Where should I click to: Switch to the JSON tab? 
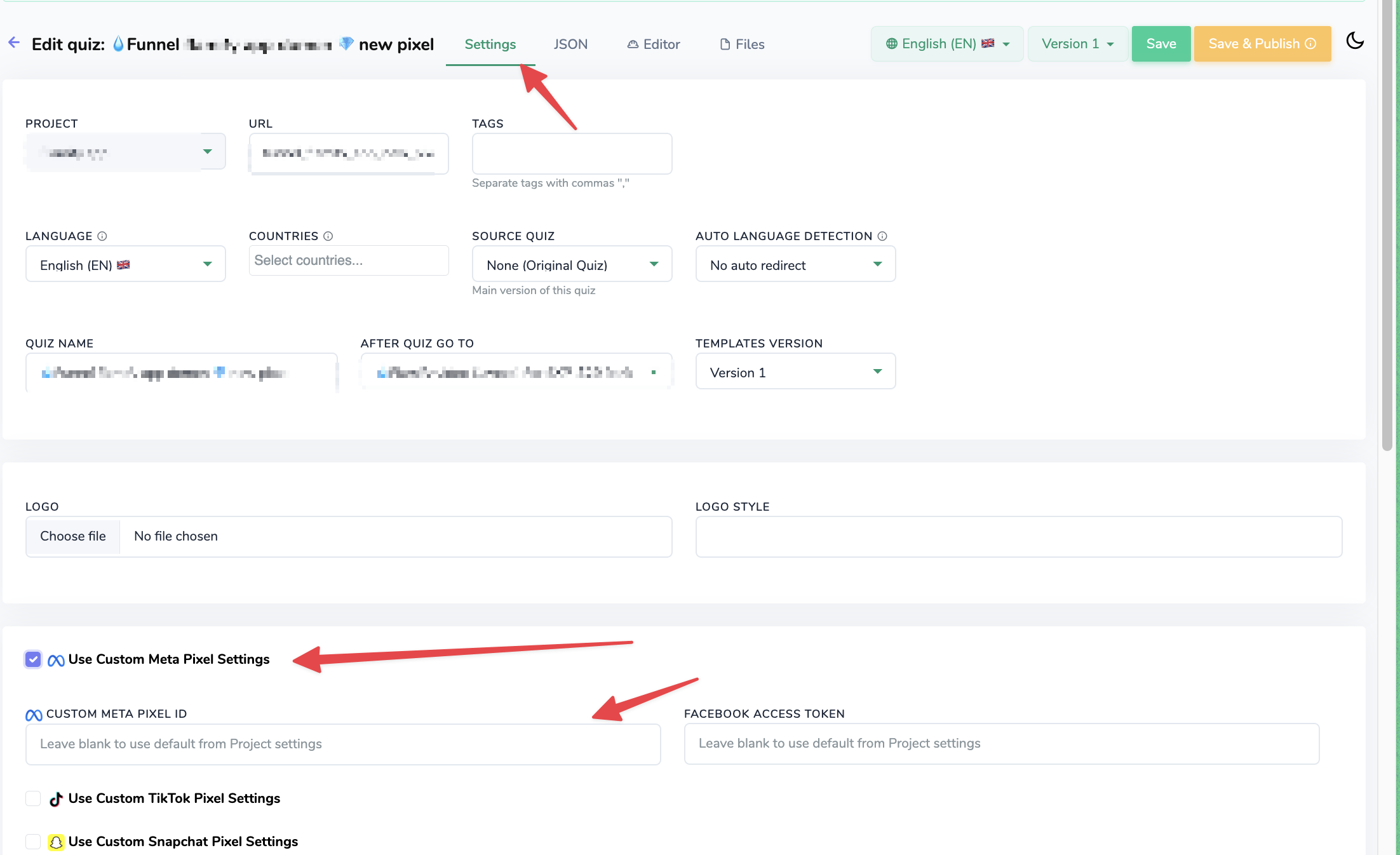[570, 44]
